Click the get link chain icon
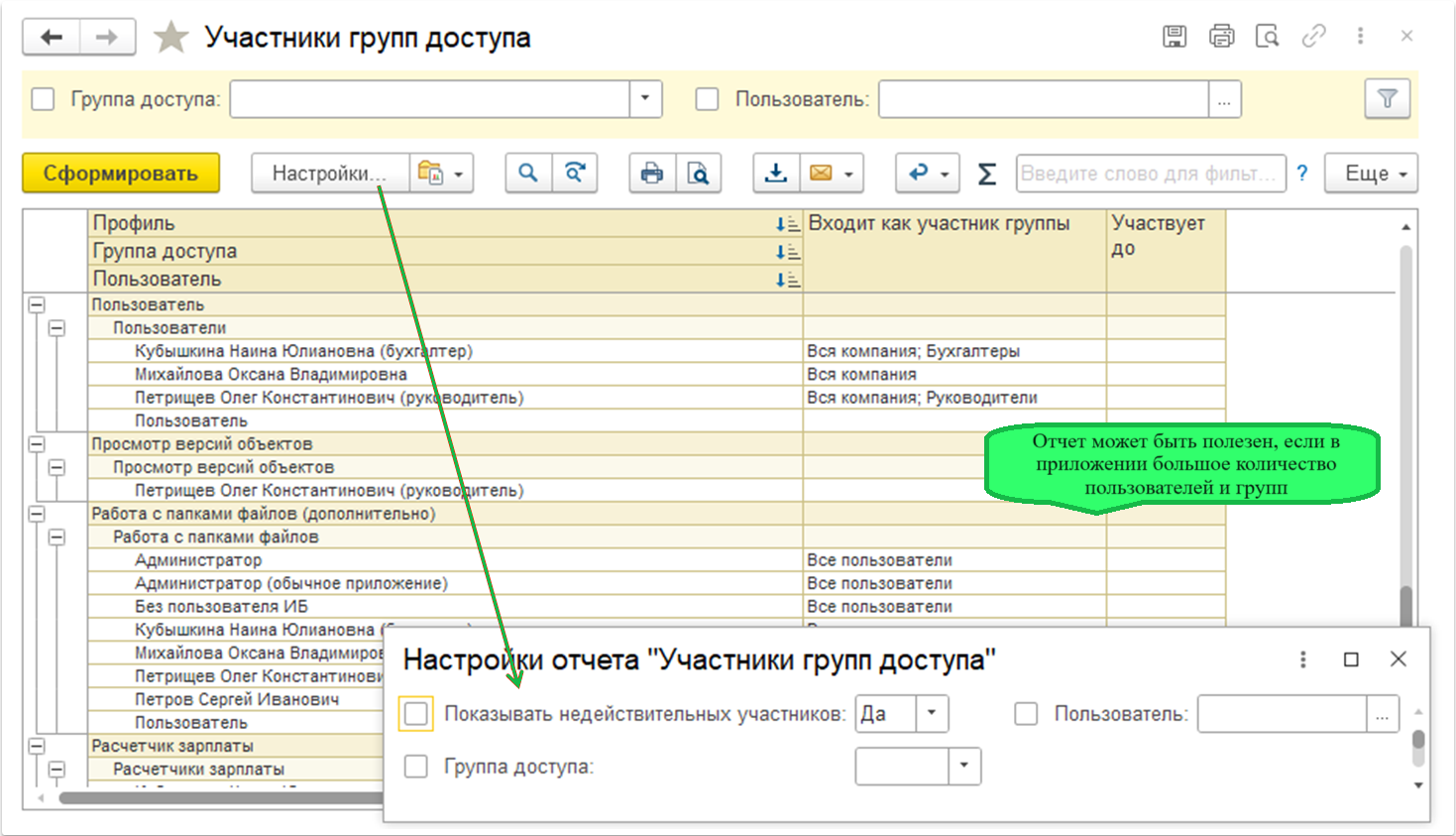This screenshot has width=1456, height=836. [x=1313, y=37]
